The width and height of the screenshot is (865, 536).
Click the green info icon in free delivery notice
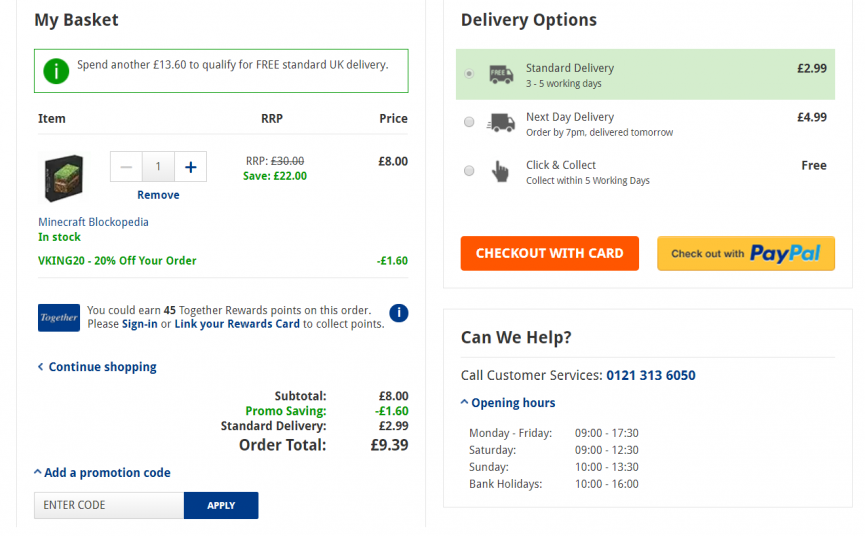(x=56, y=71)
